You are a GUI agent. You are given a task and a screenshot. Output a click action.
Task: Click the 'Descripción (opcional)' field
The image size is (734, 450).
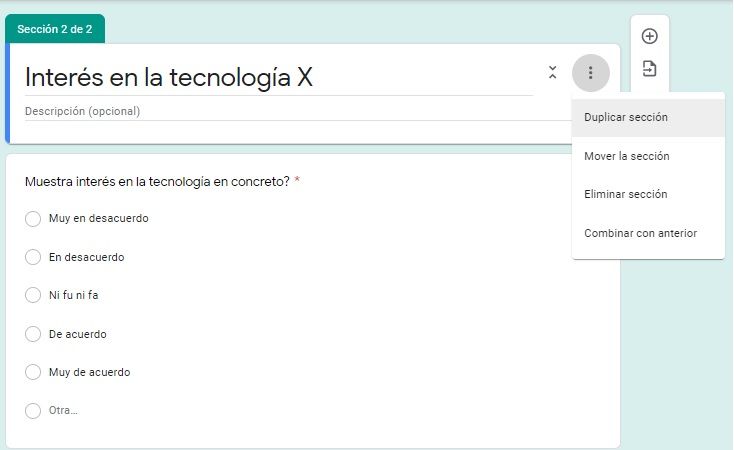(82, 111)
